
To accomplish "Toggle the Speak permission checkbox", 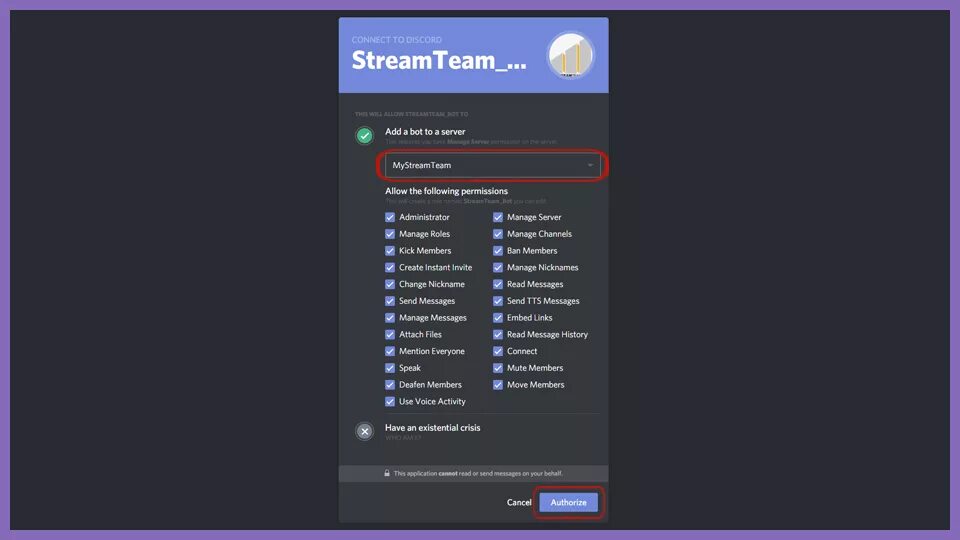I will [390, 368].
